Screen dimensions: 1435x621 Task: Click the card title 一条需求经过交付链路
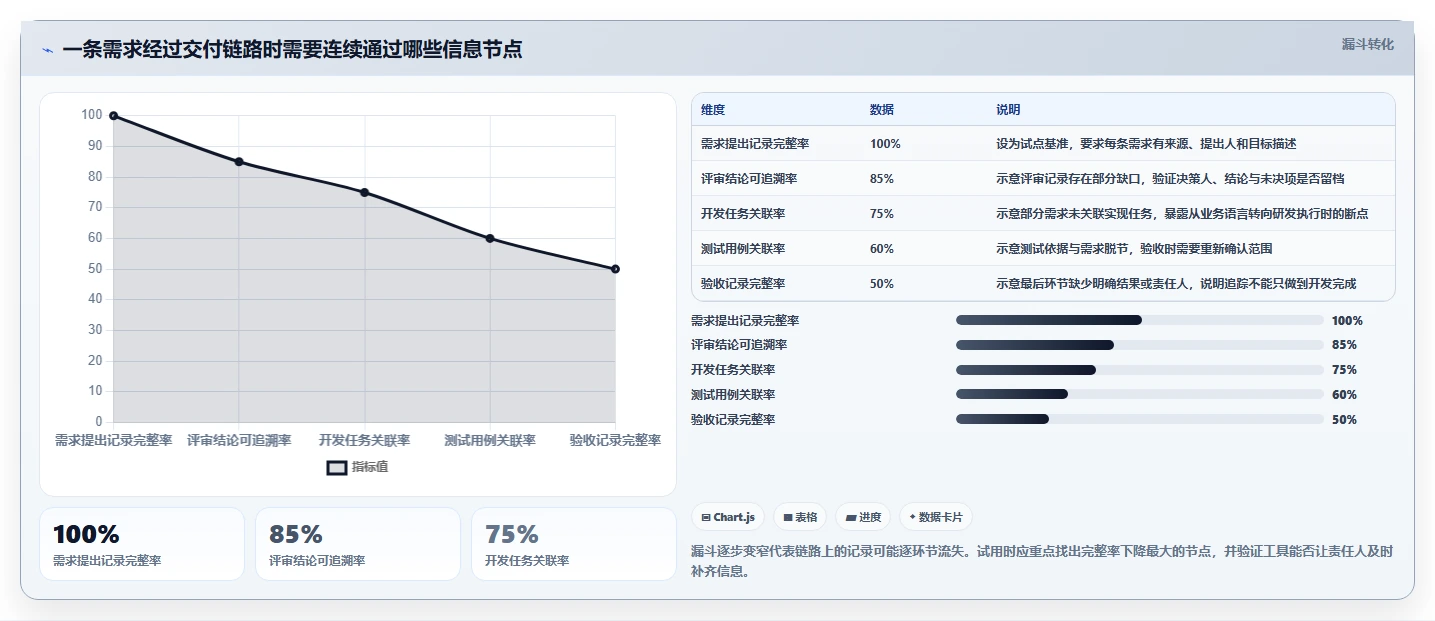point(292,50)
